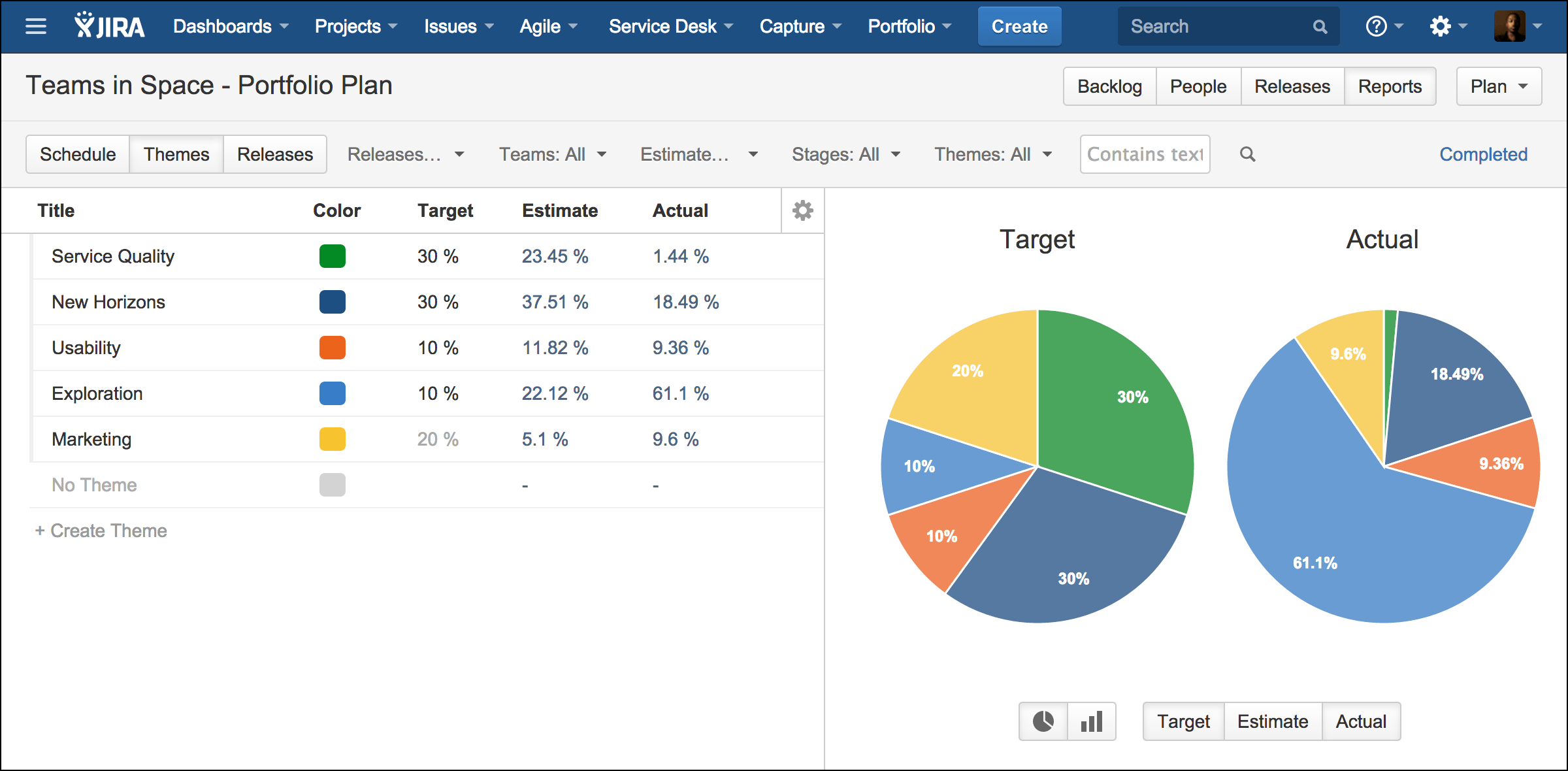Open the table column settings gear
The image size is (1568, 771).
[x=802, y=210]
